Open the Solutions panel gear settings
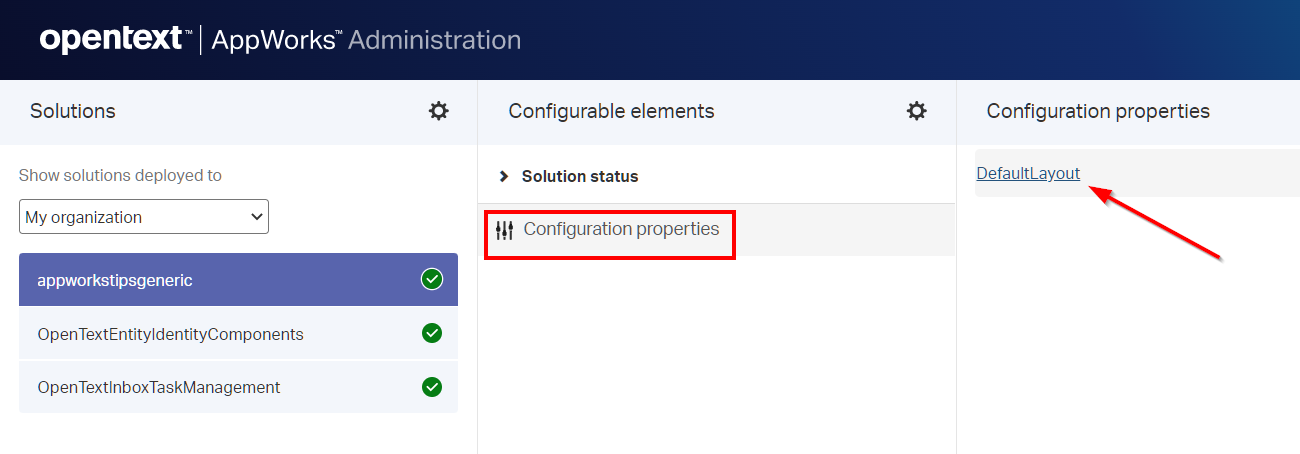 (x=438, y=111)
